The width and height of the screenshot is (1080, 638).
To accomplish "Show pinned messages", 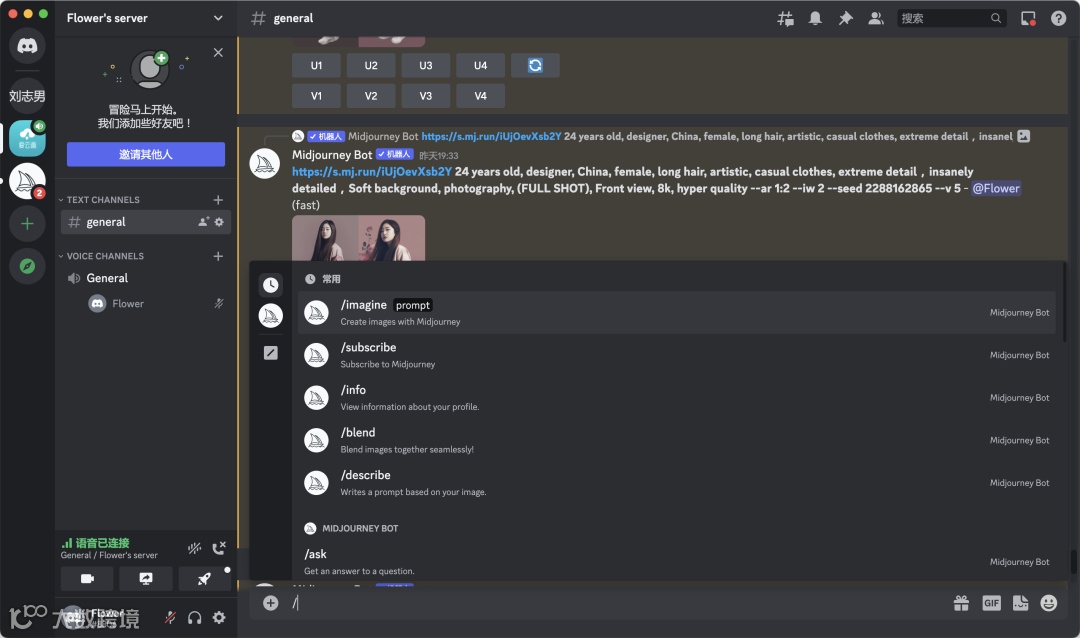I will tap(845, 19).
